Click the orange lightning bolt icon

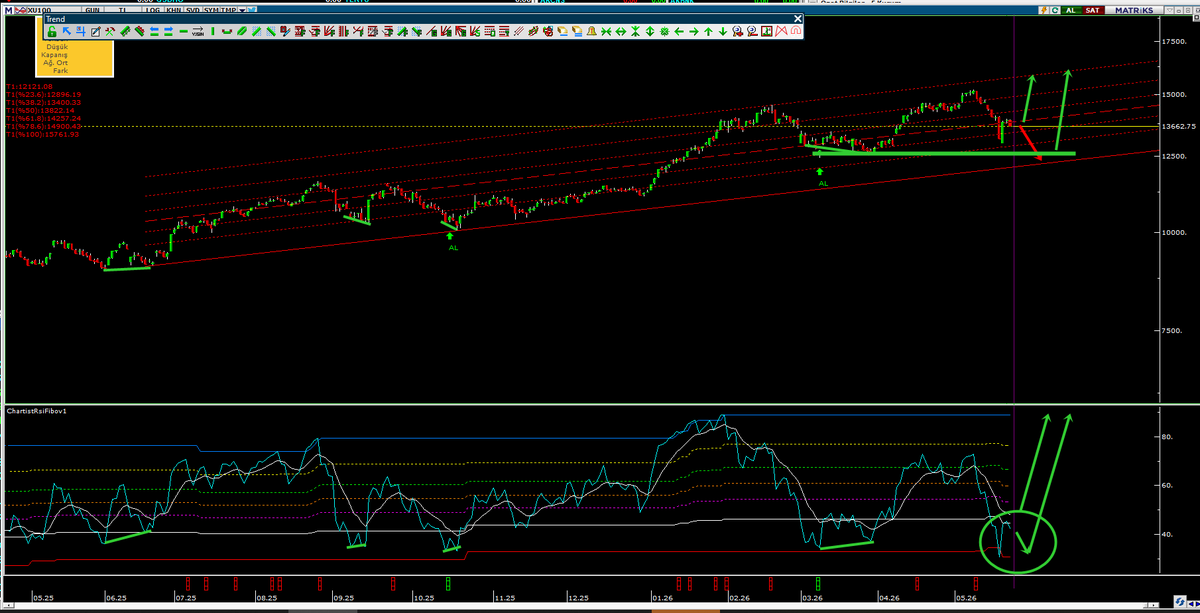click(x=1044, y=10)
